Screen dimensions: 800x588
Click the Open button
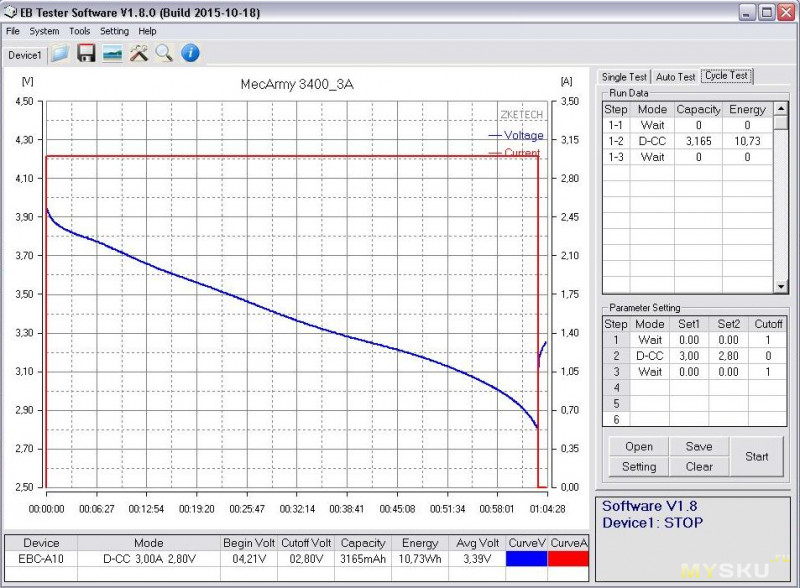639,447
